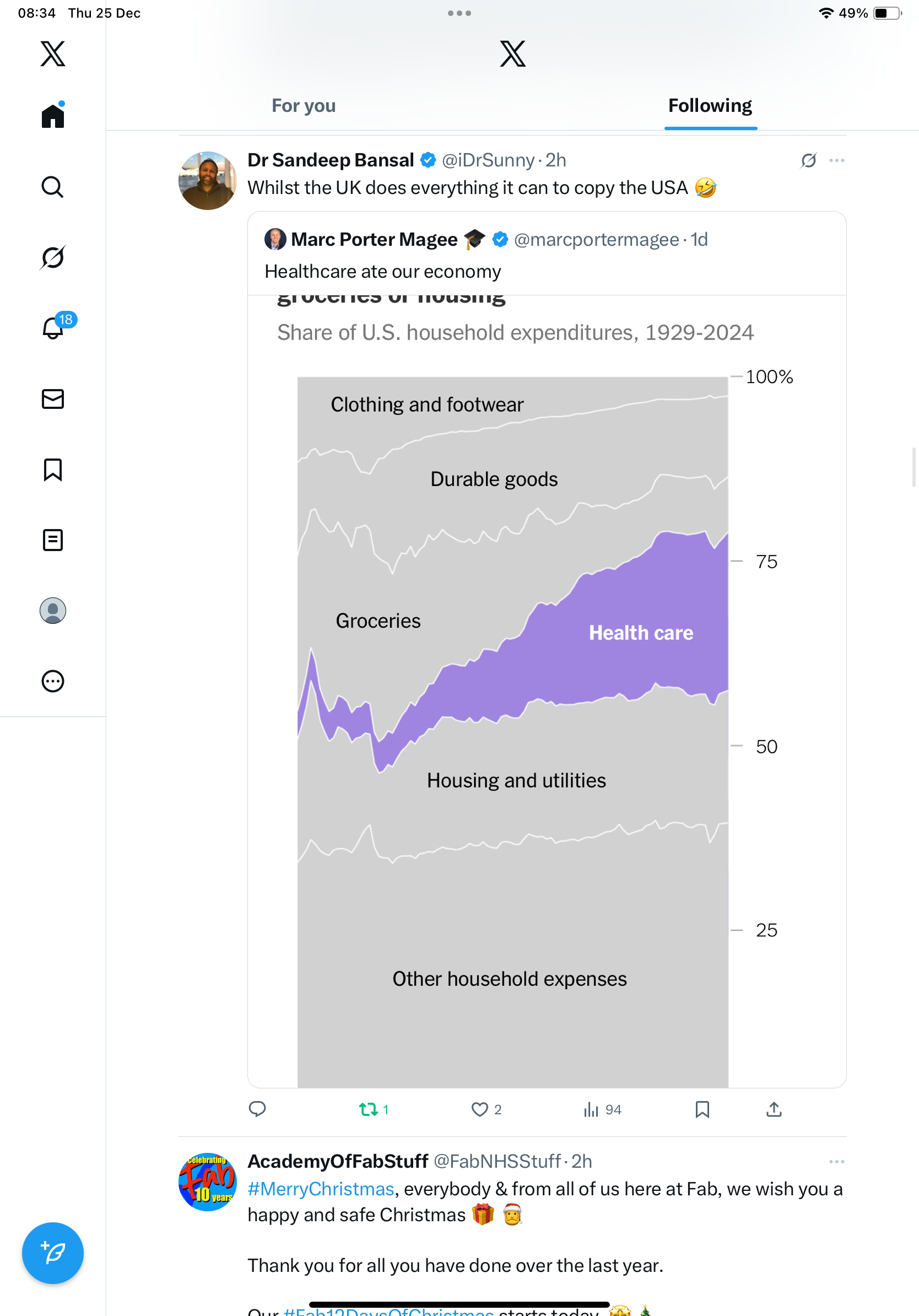919x1316 pixels.
Task: Toggle bookmark on Dr Sandeep Bansal's post
Action: [x=702, y=1110]
